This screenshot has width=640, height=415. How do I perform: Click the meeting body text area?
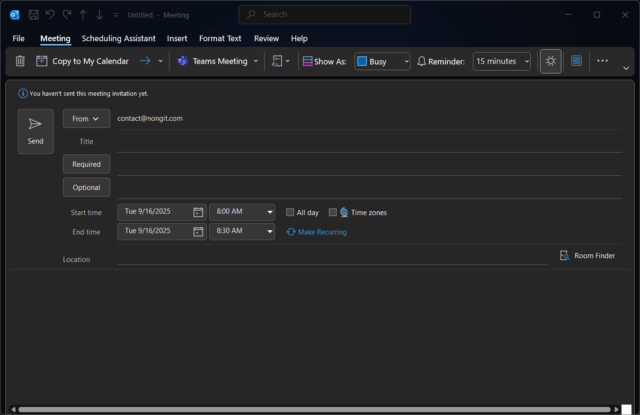pos(318,337)
